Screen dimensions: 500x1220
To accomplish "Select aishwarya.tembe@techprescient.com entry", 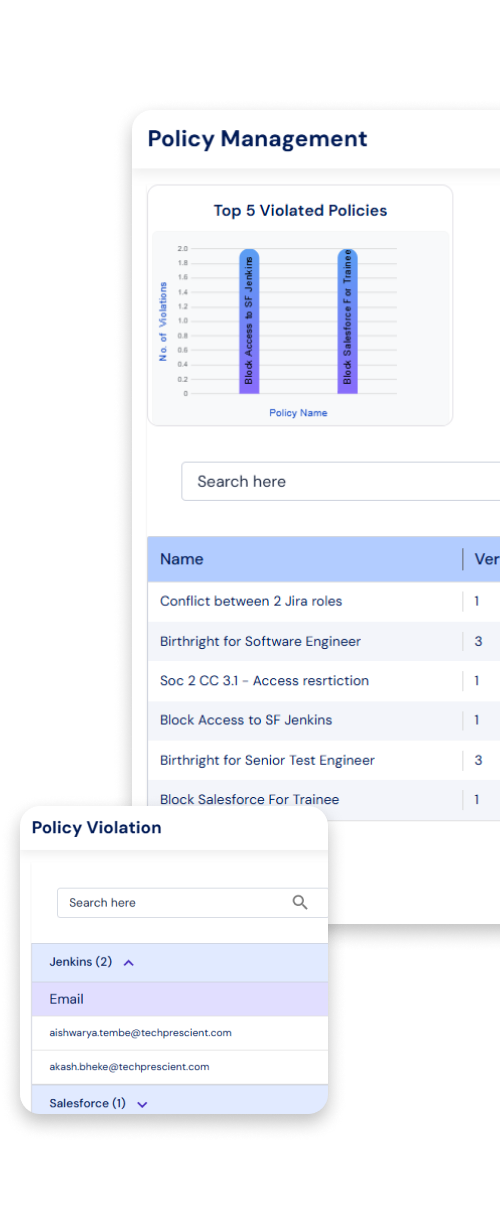I will pos(141,1032).
